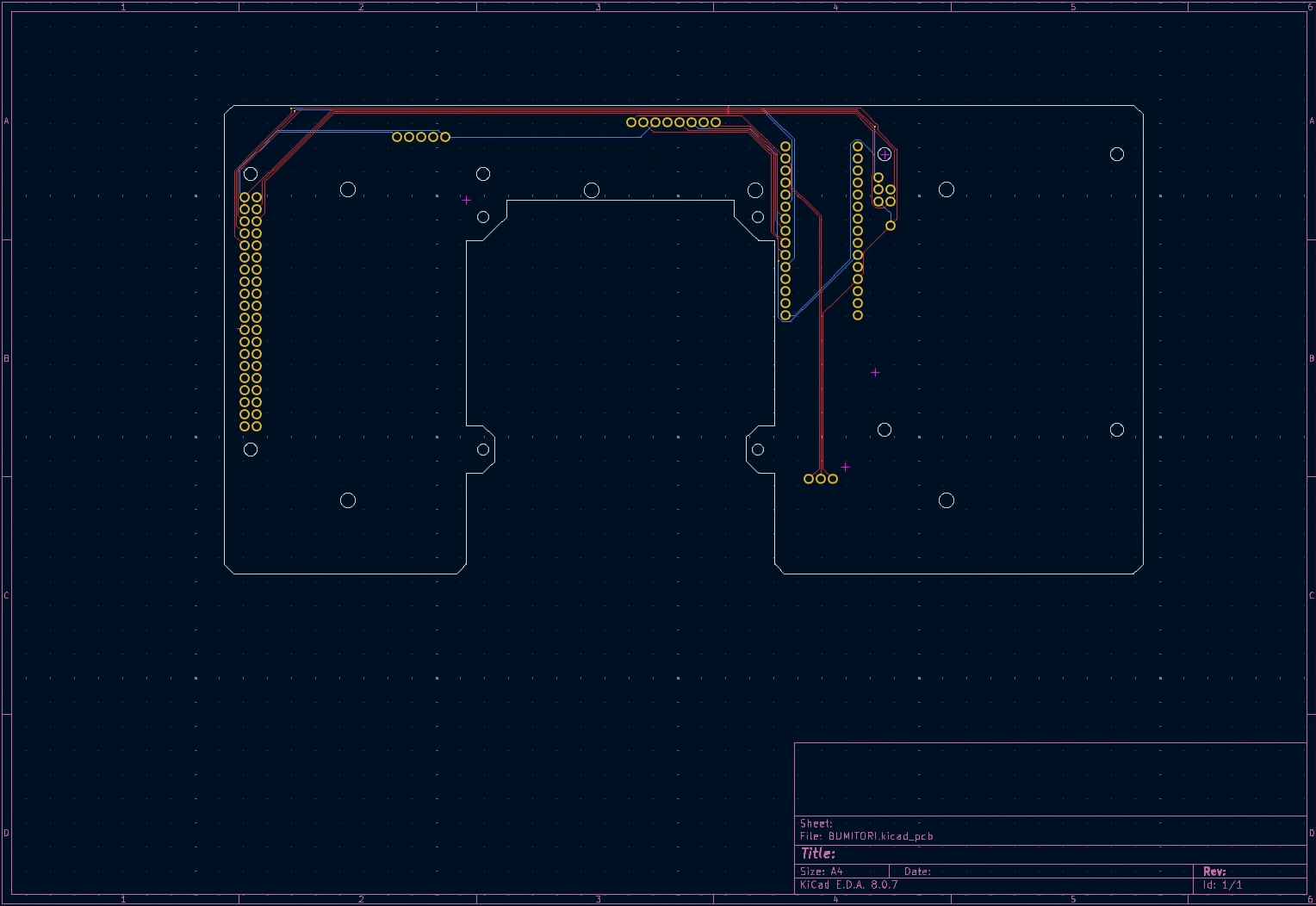Click leftmost pad of the 5-pin header
This screenshot has height=906, width=1316.
(x=397, y=137)
